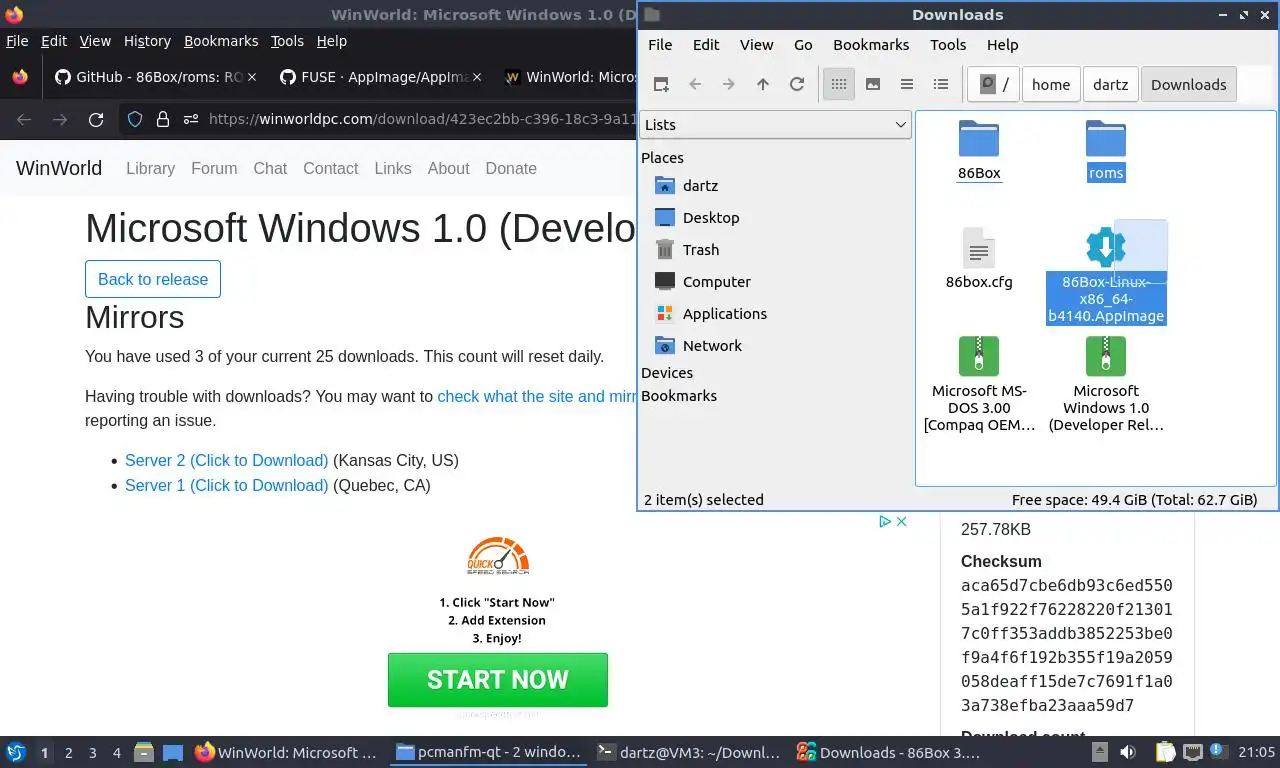Click the home path breadcrumb
The image size is (1280, 768).
1051,84
